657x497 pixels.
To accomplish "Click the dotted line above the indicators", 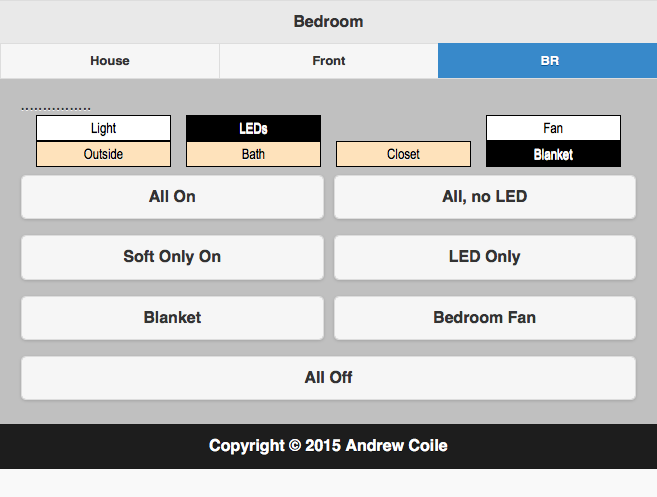I will (56, 108).
